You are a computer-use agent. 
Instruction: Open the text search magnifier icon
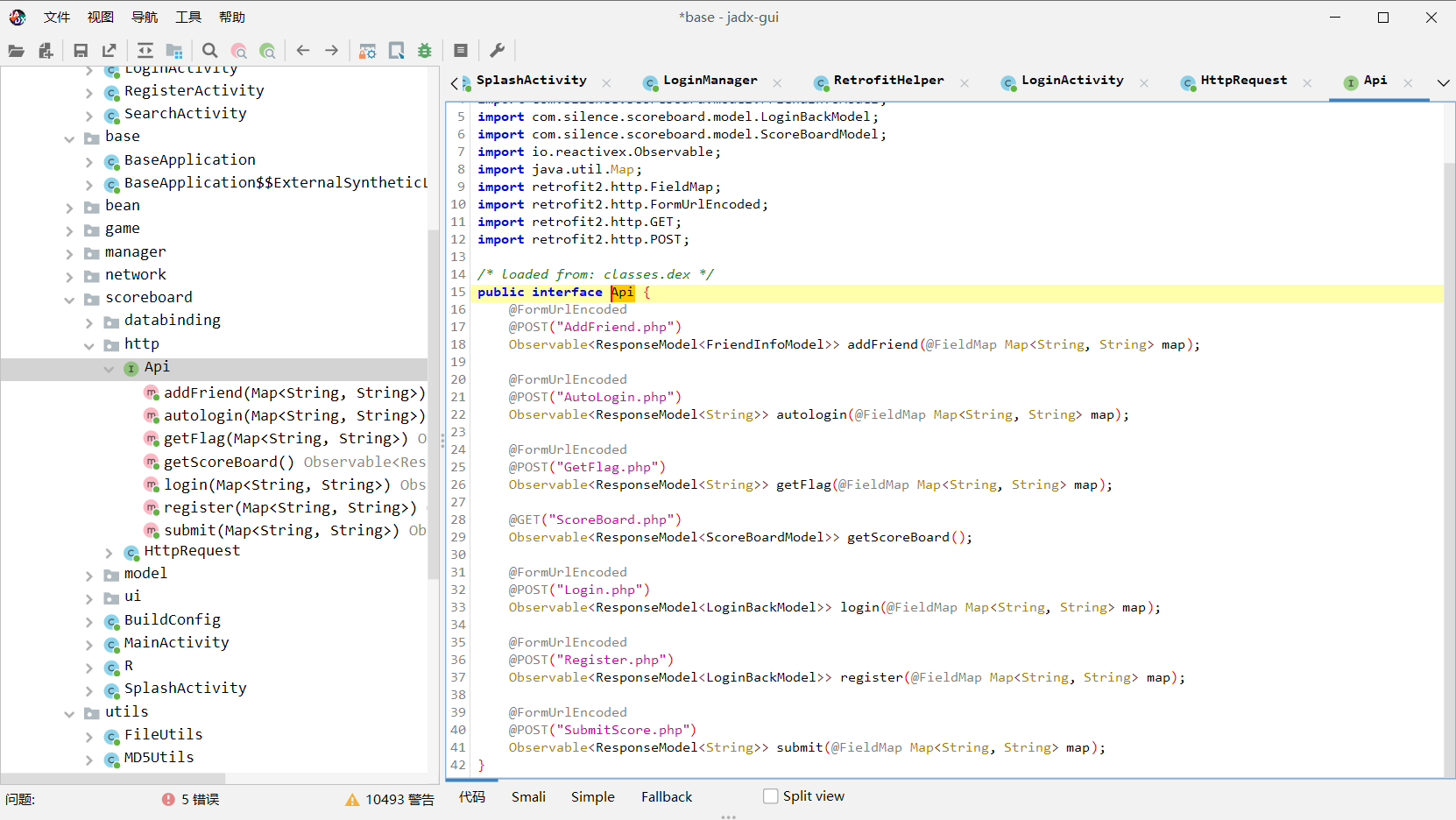tap(209, 51)
